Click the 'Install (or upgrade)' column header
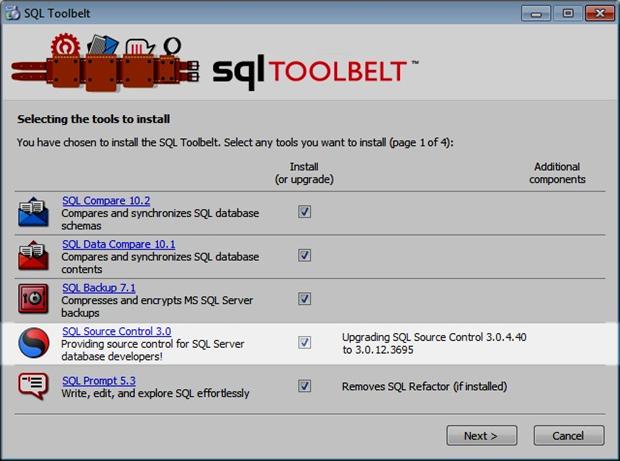Viewport: 620px width, 461px height. (304, 173)
